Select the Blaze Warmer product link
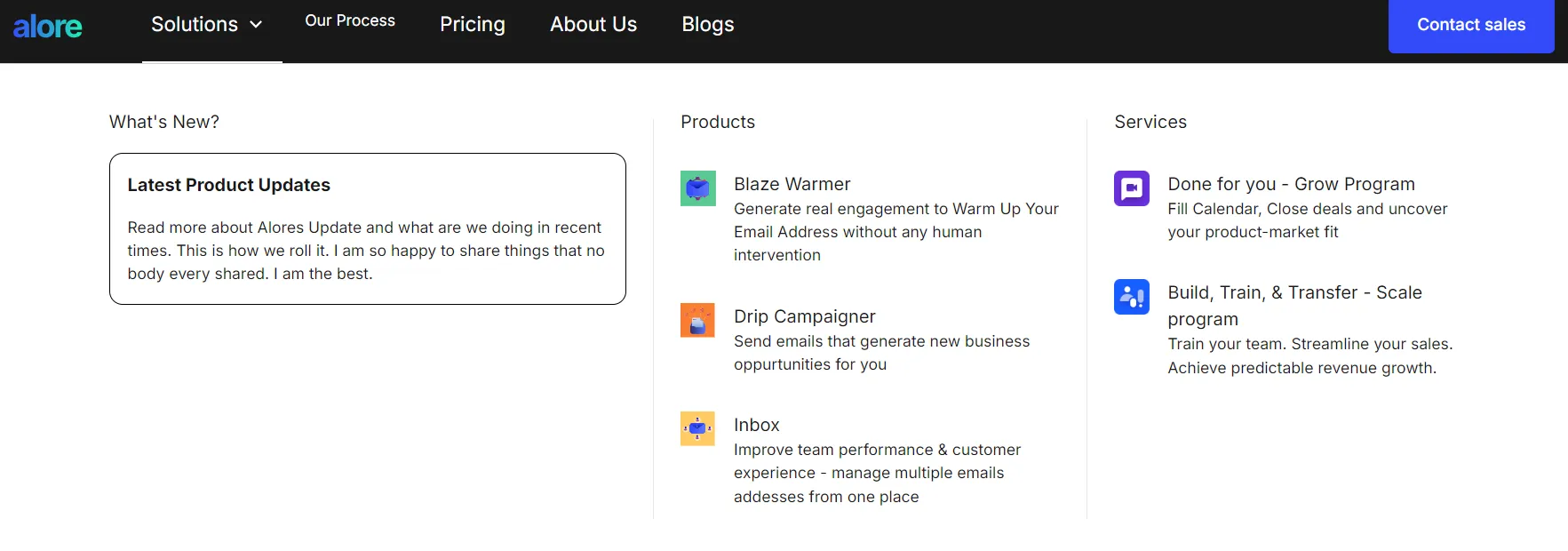The width and height of the screenshot is (1568, 551). pos(792,184)
